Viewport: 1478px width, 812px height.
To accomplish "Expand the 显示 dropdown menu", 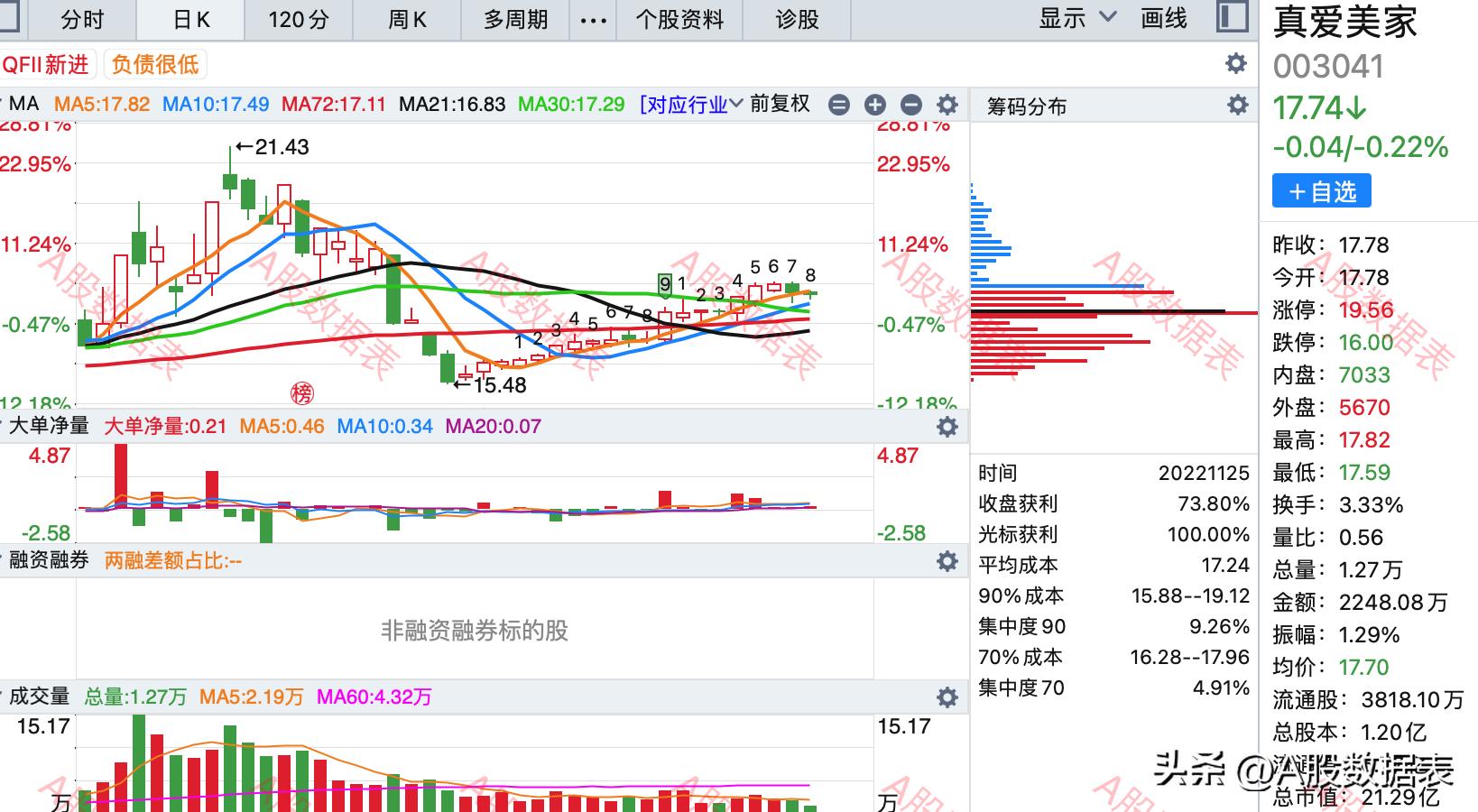I will tap(1077, 18).
